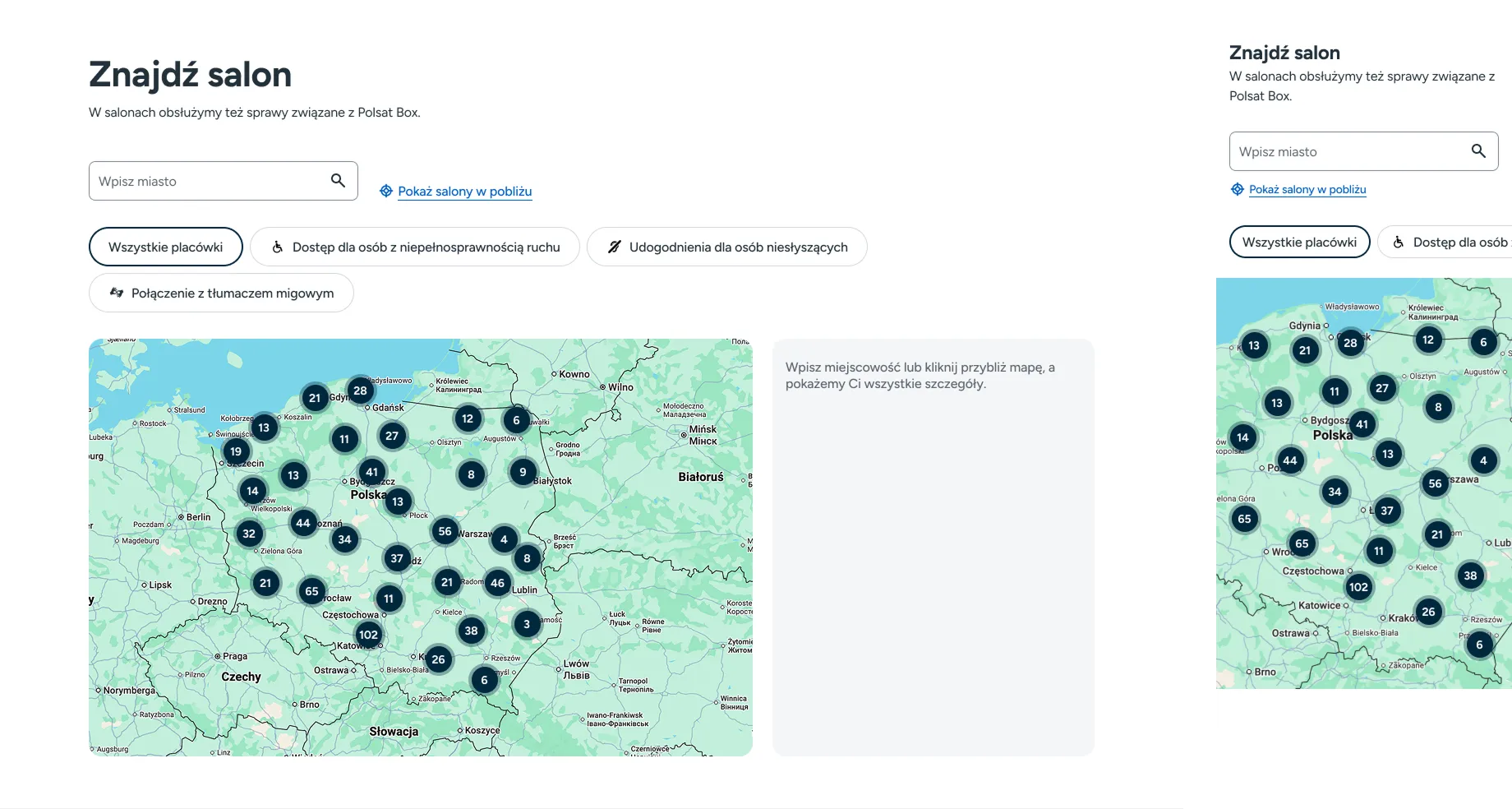The height and width of the screenshot is (809, 1512).
Task: Click the 56 marker near Warszawa
Action: pos(445,531)
